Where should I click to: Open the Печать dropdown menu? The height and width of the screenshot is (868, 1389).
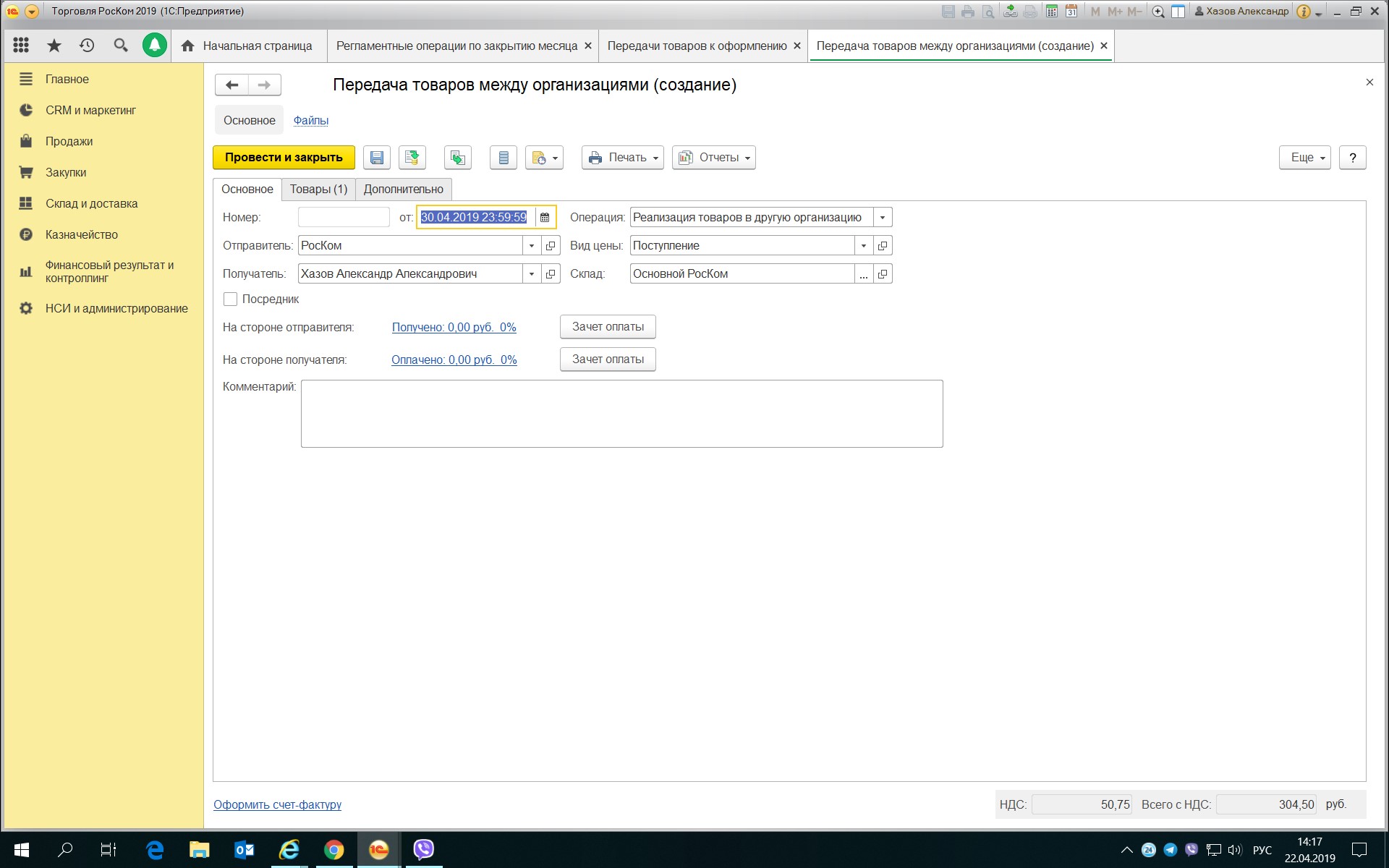point(622,158)
